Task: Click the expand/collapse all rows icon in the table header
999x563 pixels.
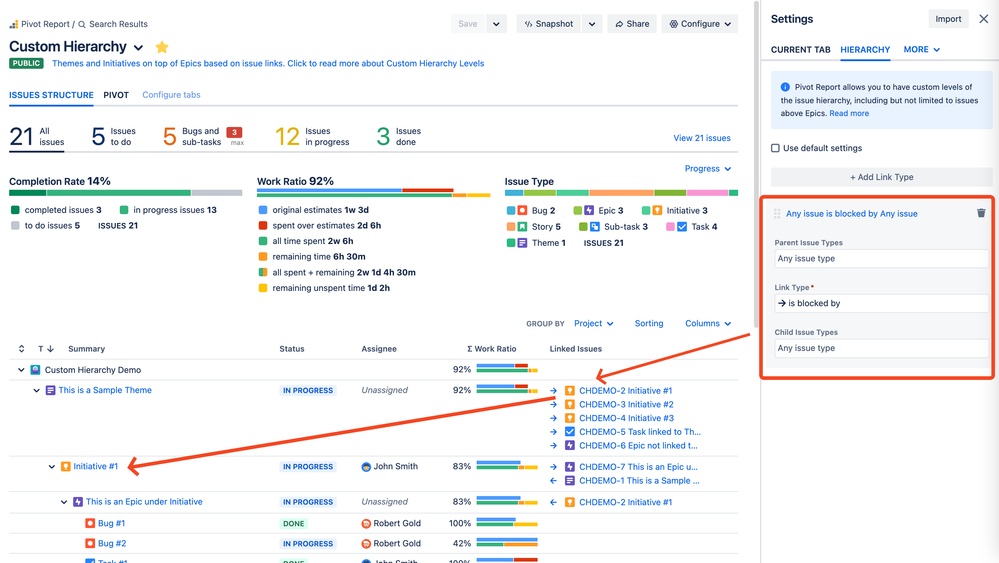Action: [22, 348]
